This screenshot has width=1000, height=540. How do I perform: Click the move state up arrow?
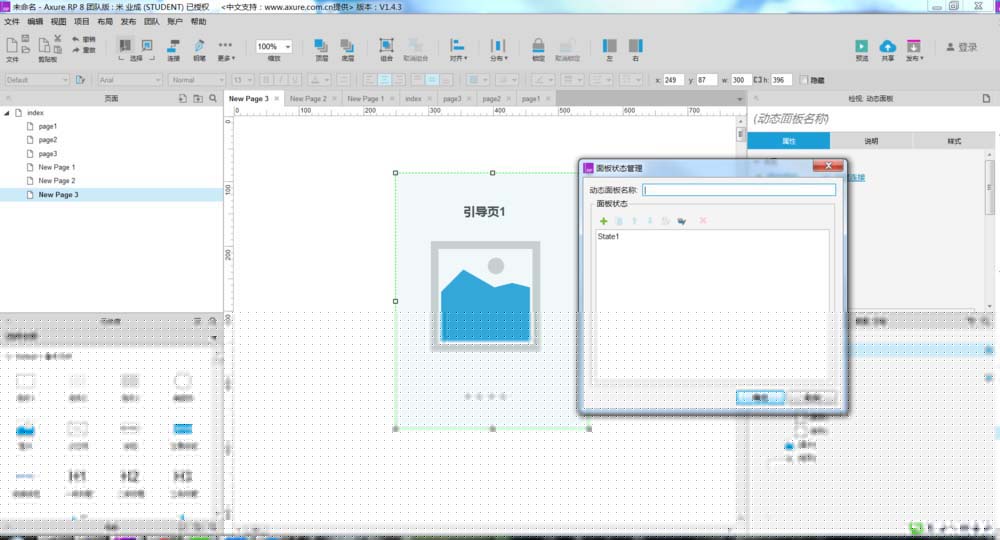pyautogui.click(x=635, y=221)
